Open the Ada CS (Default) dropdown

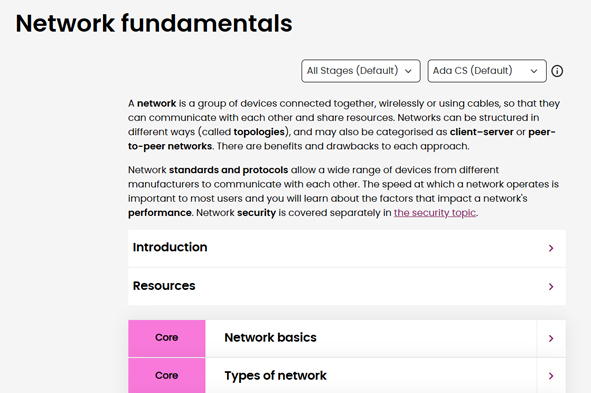(x=487, y=71)
